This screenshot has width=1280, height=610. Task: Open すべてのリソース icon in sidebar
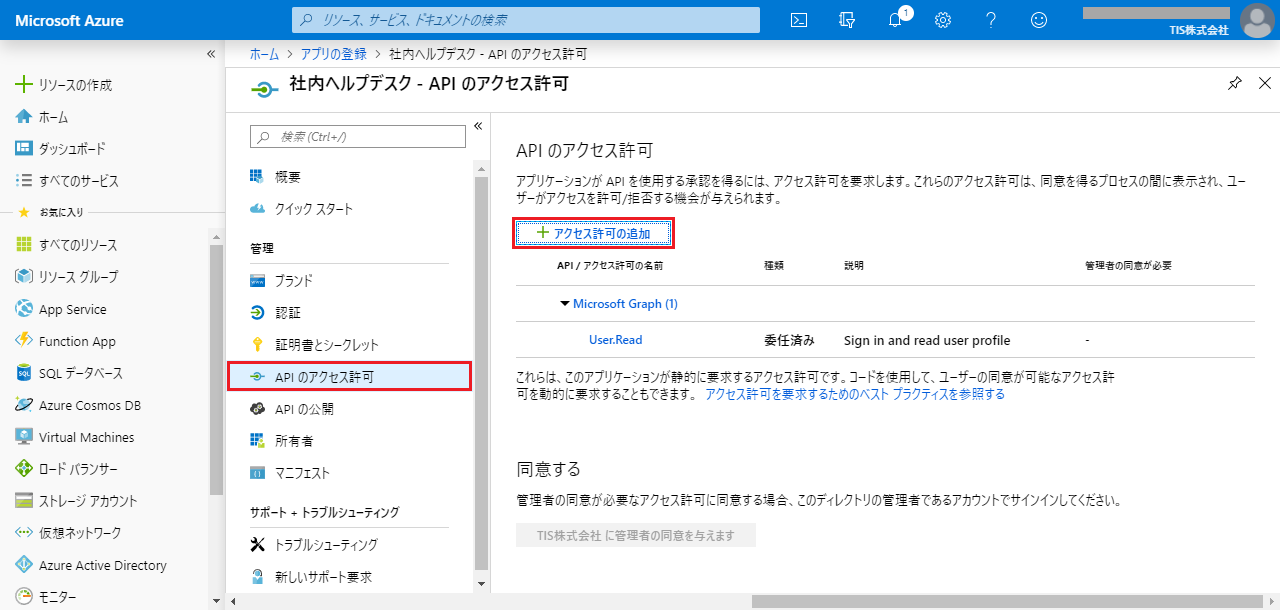(24, 245)
